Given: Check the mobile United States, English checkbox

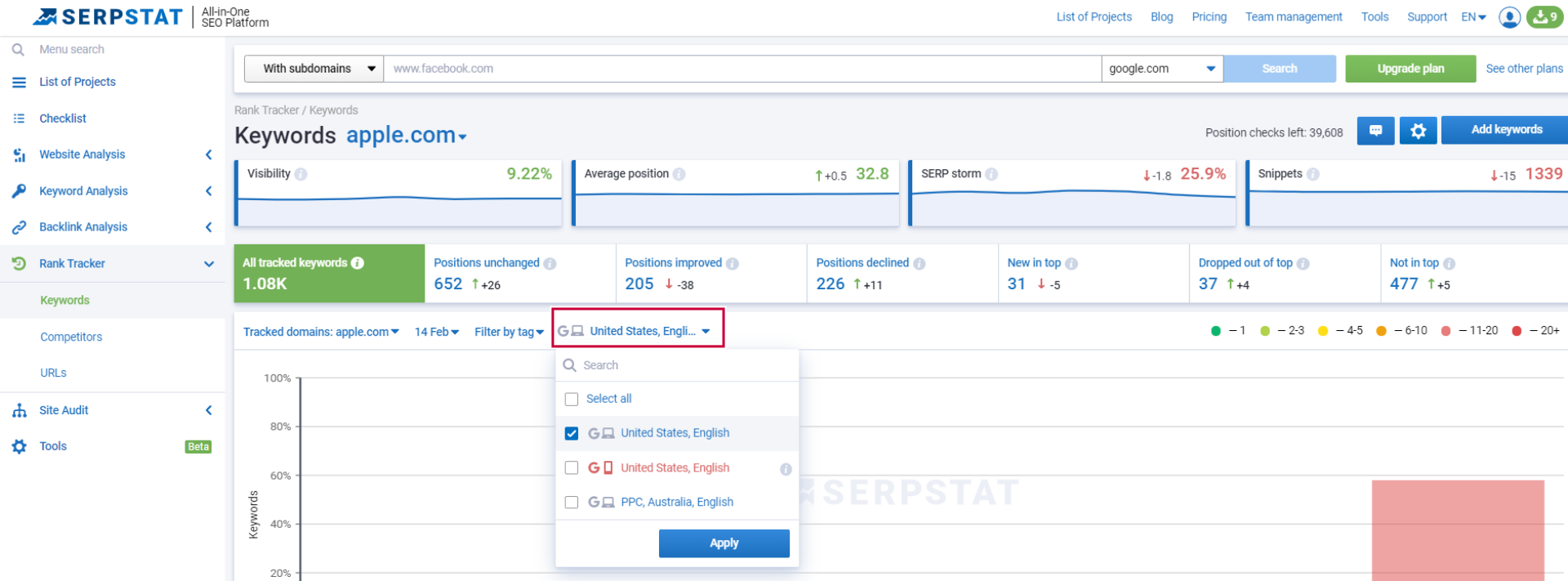Looking at the screenshot, I should tap(572, 467).
